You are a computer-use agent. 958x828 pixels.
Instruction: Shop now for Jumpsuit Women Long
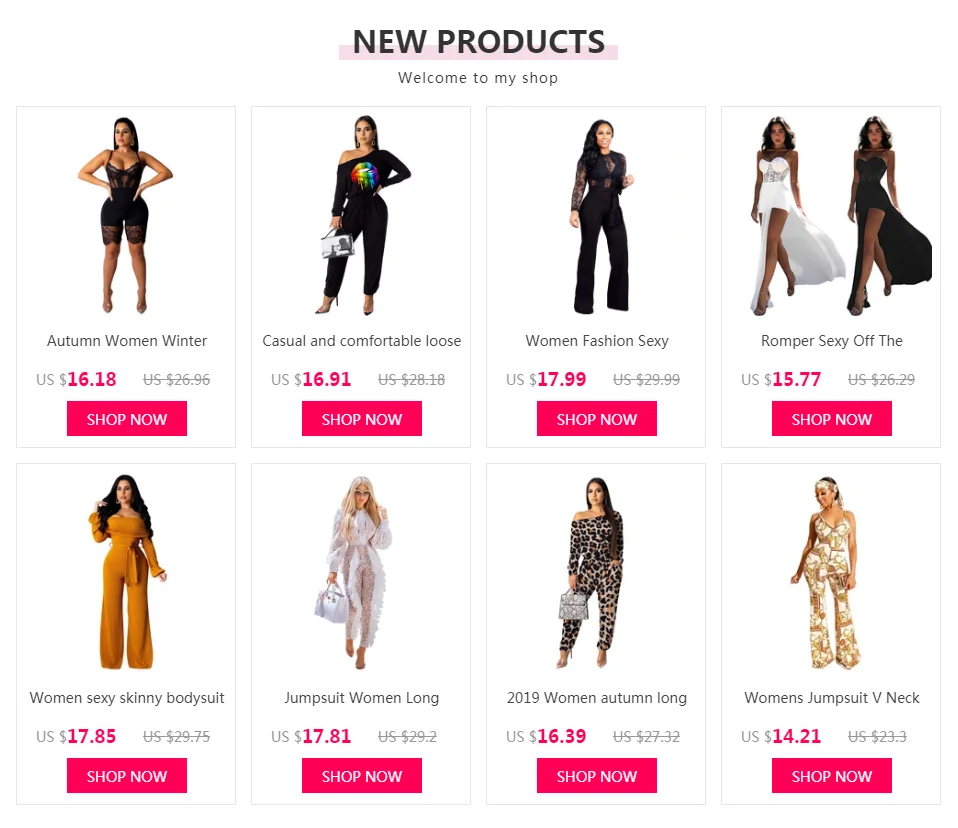click(362, 775)
